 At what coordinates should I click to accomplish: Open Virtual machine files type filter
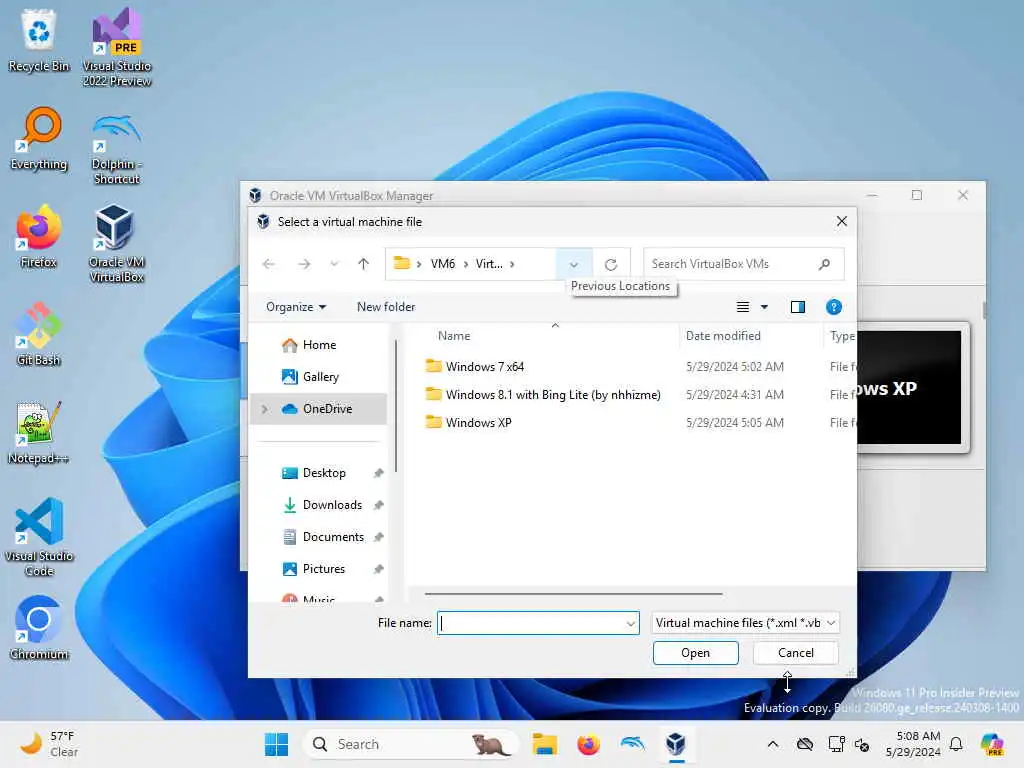click(745, 623)
